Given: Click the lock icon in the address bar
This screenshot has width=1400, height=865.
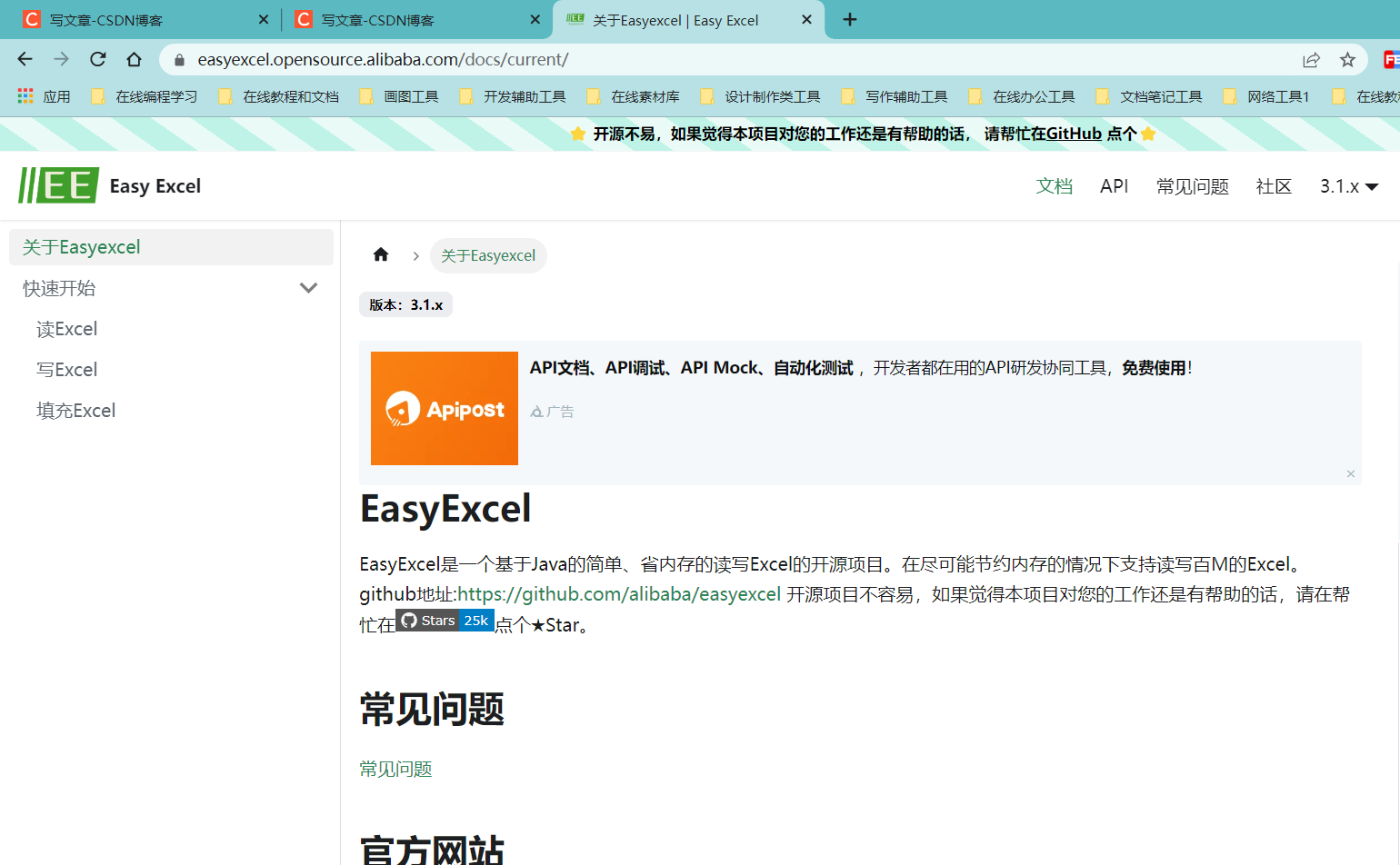Looking at the screenshot, I should pyautogui.click(x=179, y=60).
